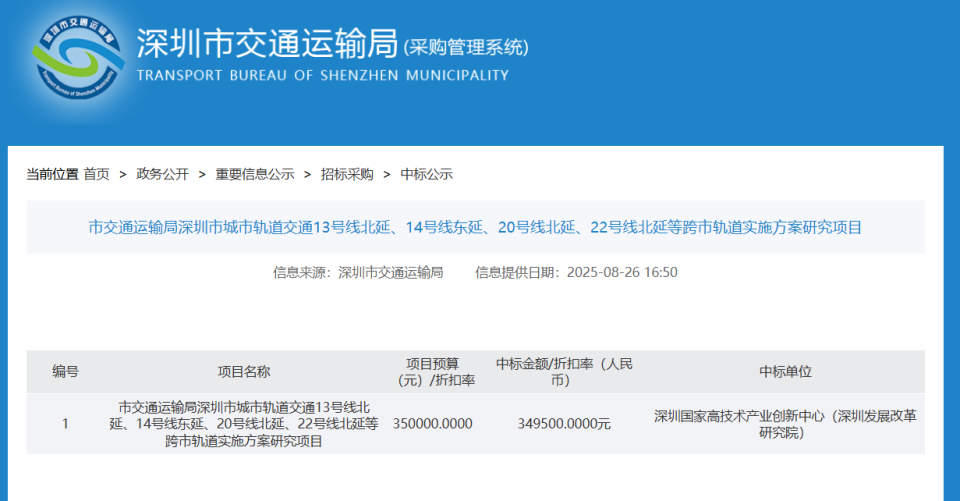Image resolution: width=960 pixels, height=501 pixels.
Task: Click the budget value 350000.0000
Action: [433, 424]
